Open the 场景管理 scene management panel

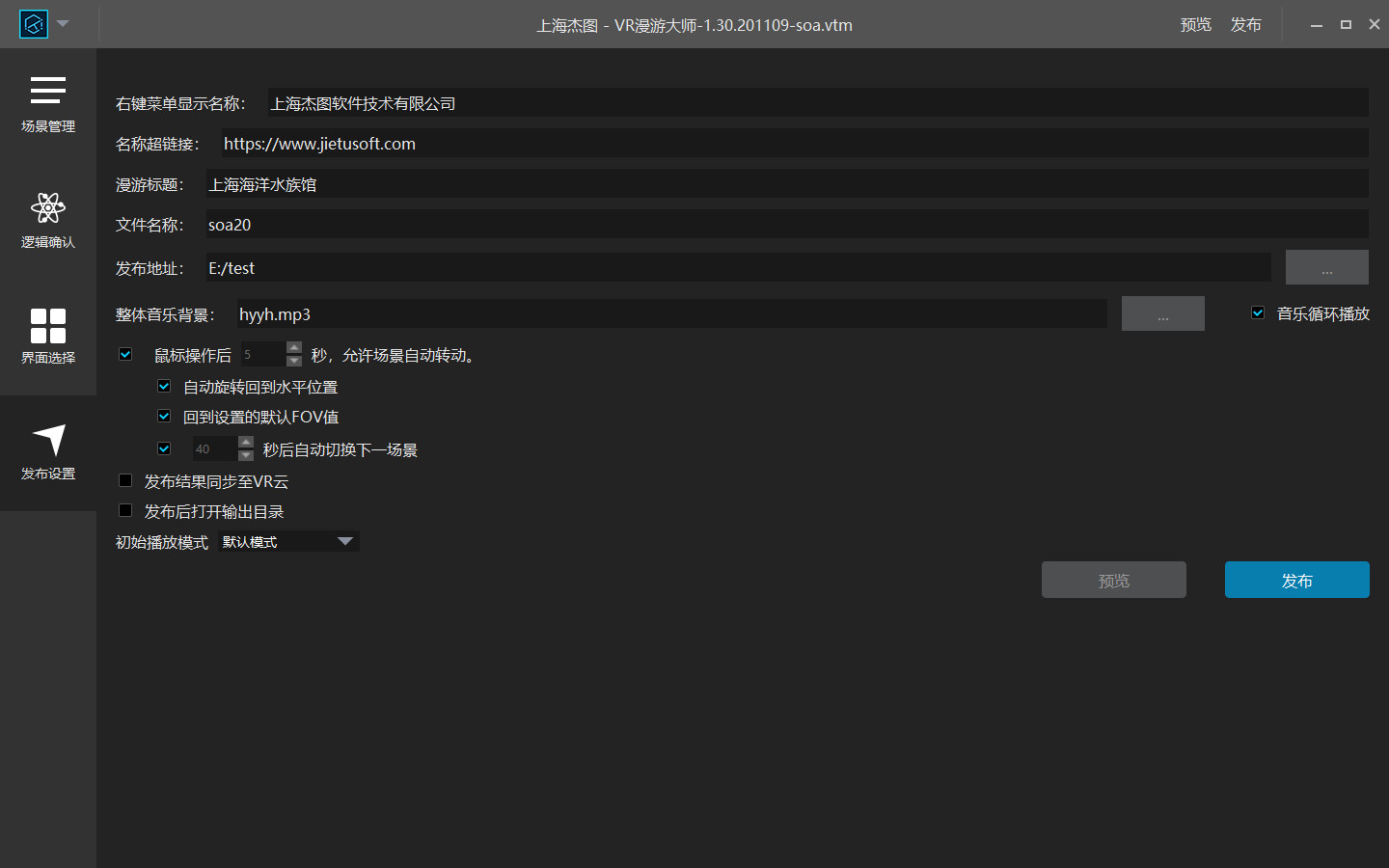(x=47, y=104)
